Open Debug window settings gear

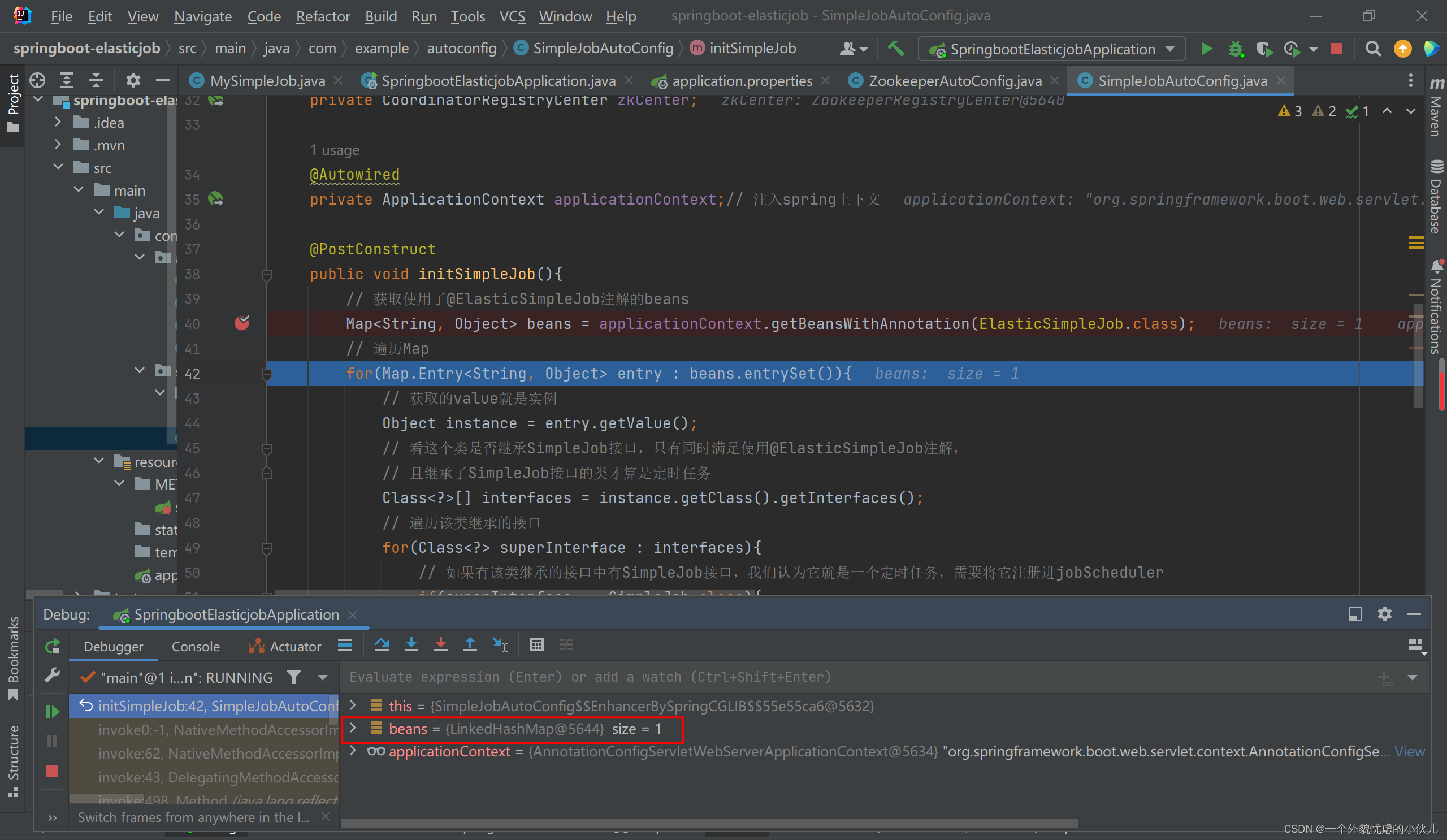pos(1384,614)
